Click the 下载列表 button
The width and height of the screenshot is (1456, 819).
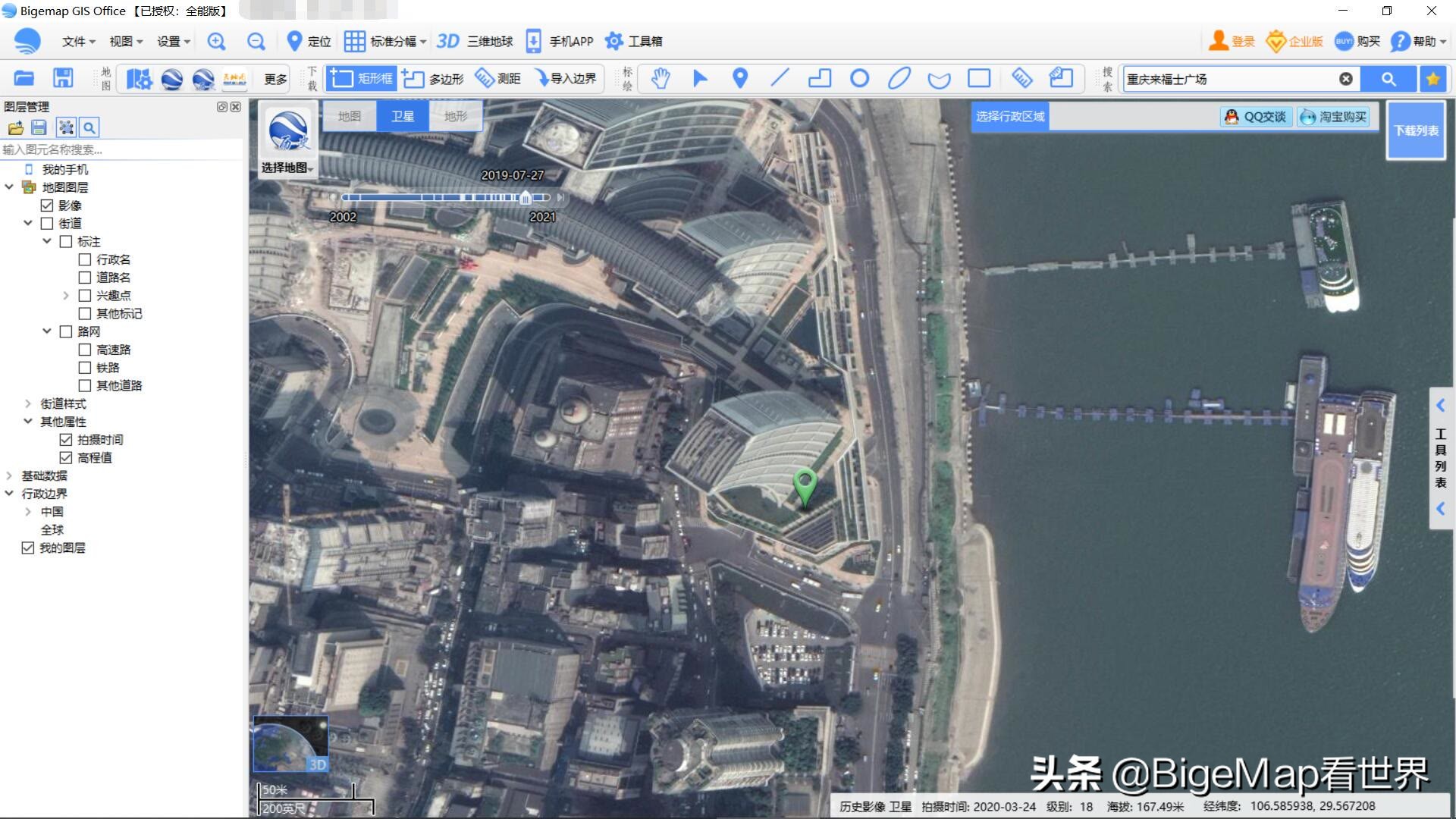[x=1416, y=130]
